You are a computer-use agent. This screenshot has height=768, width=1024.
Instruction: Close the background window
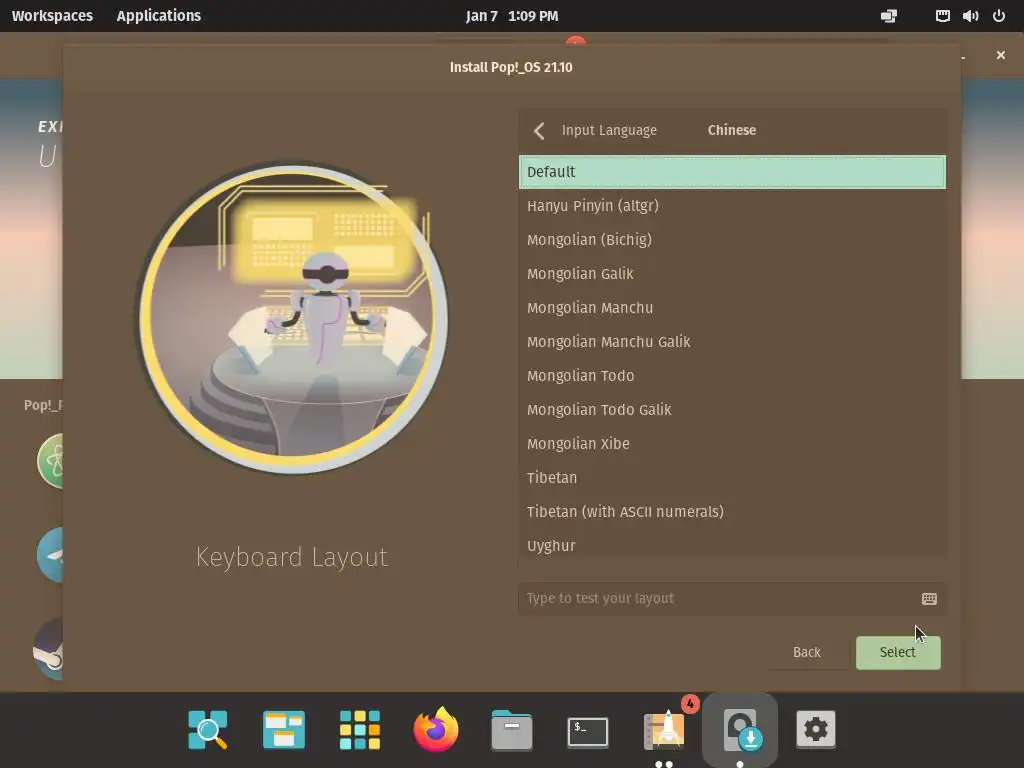click(x=1000, y=56)
